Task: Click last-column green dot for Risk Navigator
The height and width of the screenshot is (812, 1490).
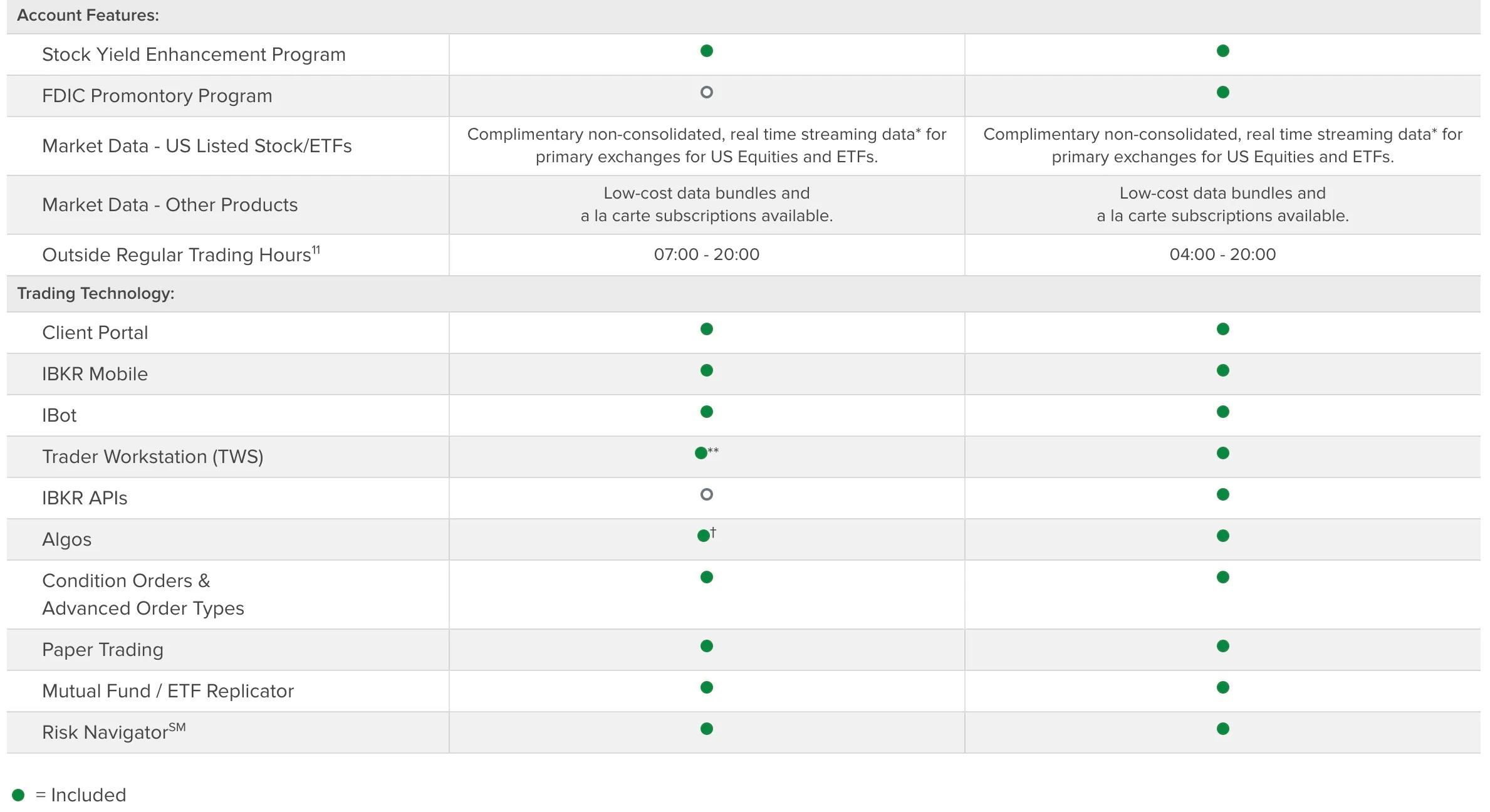Action: [x=1222, y=729]
